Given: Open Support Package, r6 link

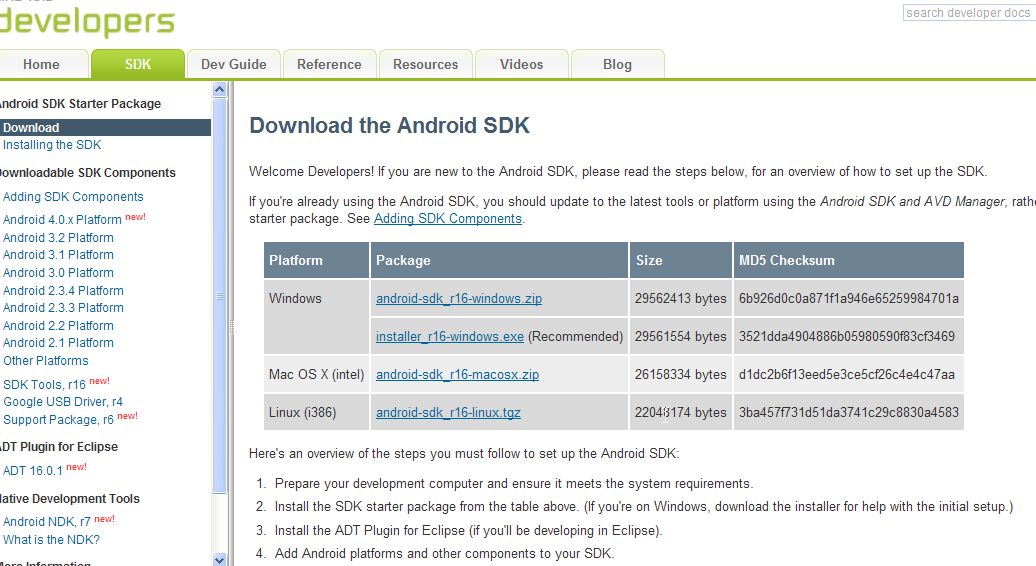Looking at the screenshot, I should click(58, 419).
